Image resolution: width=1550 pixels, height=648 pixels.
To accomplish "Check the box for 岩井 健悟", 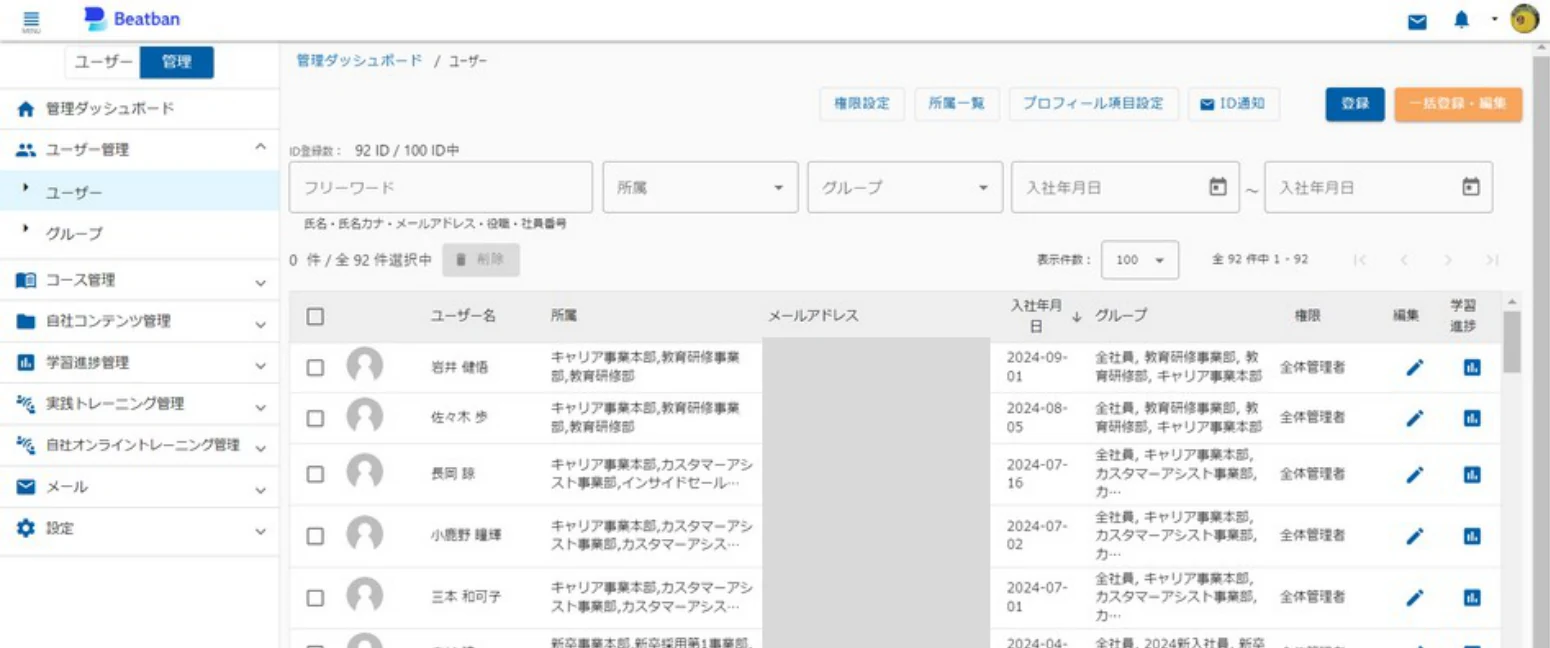I will point(315,367).
